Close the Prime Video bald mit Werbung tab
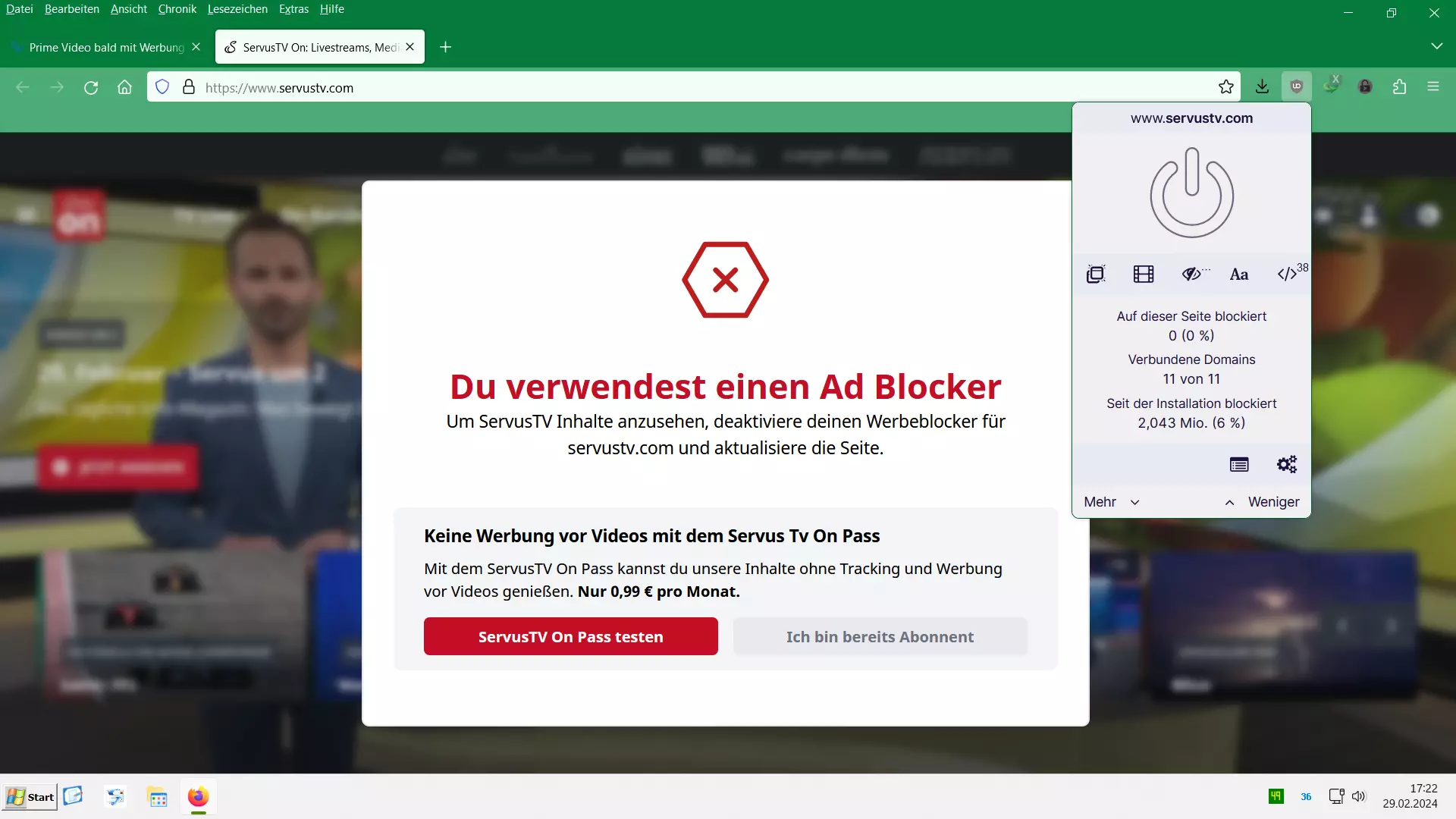The image size is (1456, 819). pyautogui.click(x=196, y=47)
